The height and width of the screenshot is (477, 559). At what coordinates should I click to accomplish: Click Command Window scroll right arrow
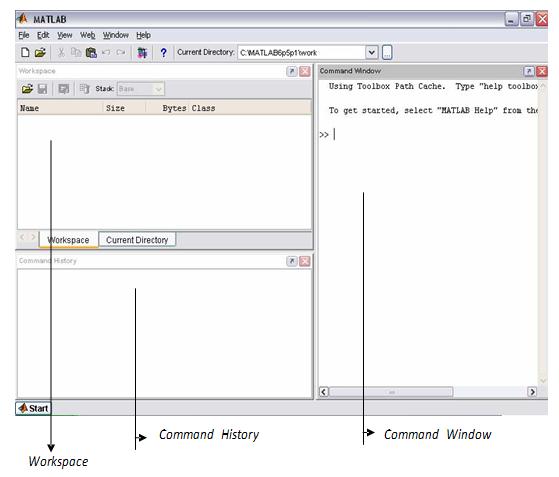[532, 392]
